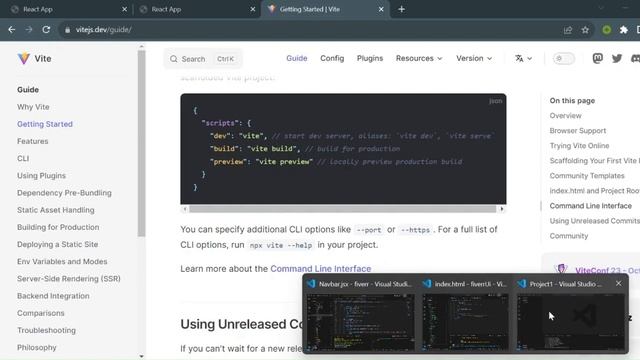
Task: Open CLI in the sidebar
Action: (x=23, y=158)
